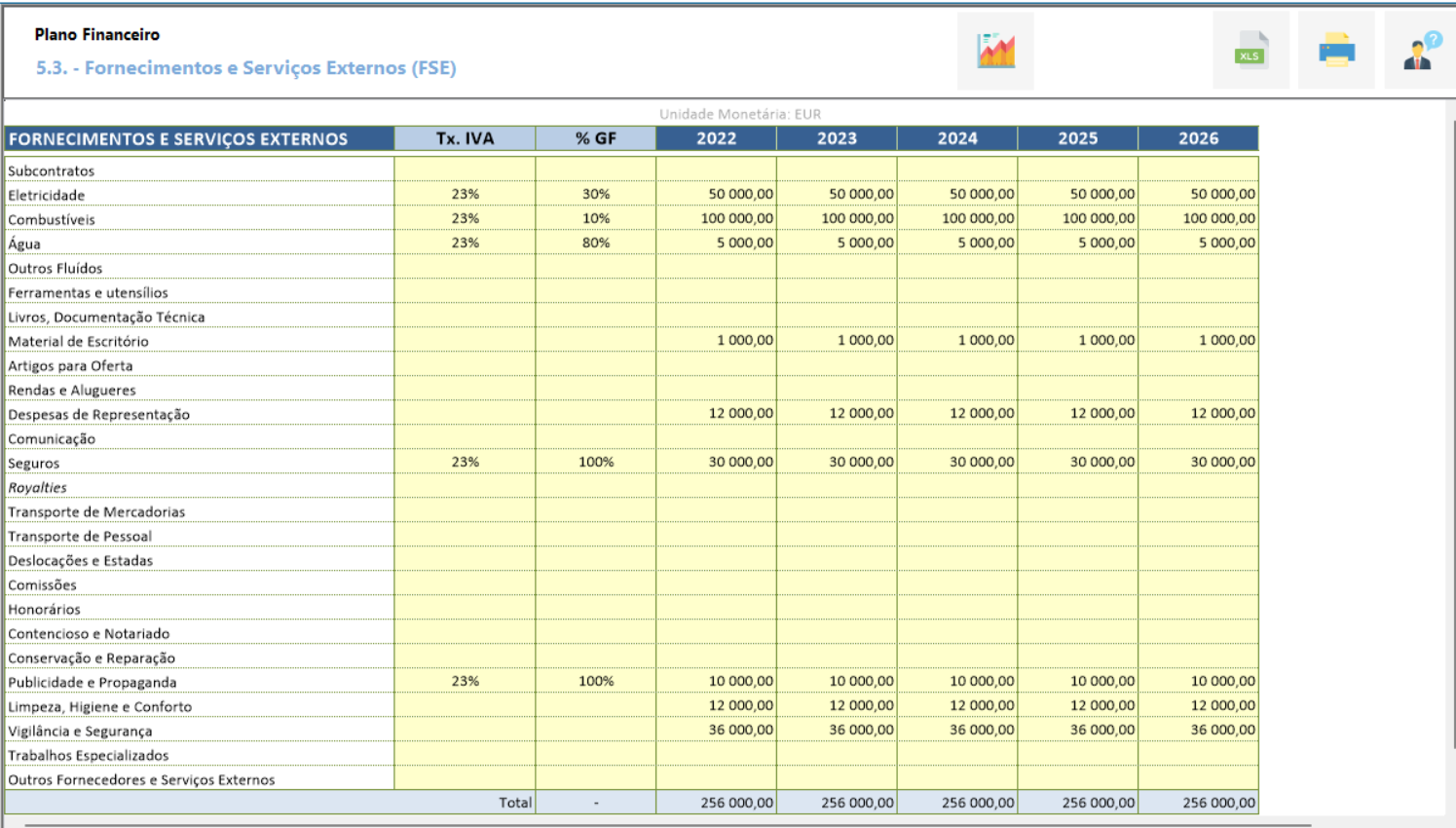This screenshot has width=1456, height=828.
Task: Click Transporte de Pessoal label
Action: click(80, 536)
